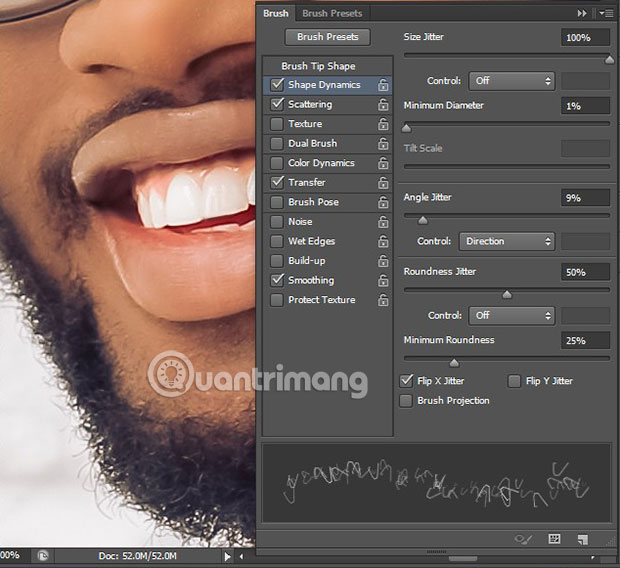Adjust the Minimum Roundness slider handle
This screenshot has width=620, height=568.
coord(454,363)
